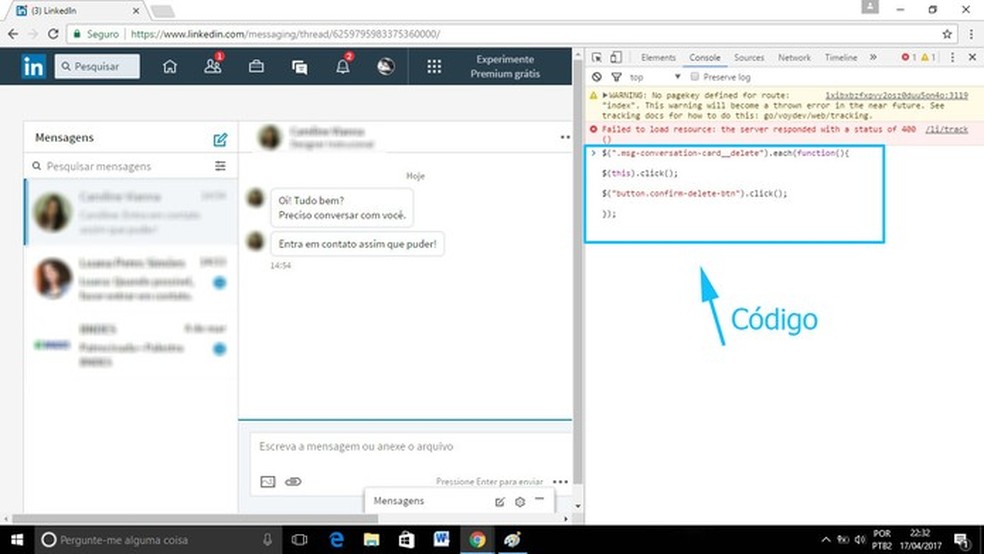
Task: Click the page horizontal scrollbar
Action: (195, 519)
